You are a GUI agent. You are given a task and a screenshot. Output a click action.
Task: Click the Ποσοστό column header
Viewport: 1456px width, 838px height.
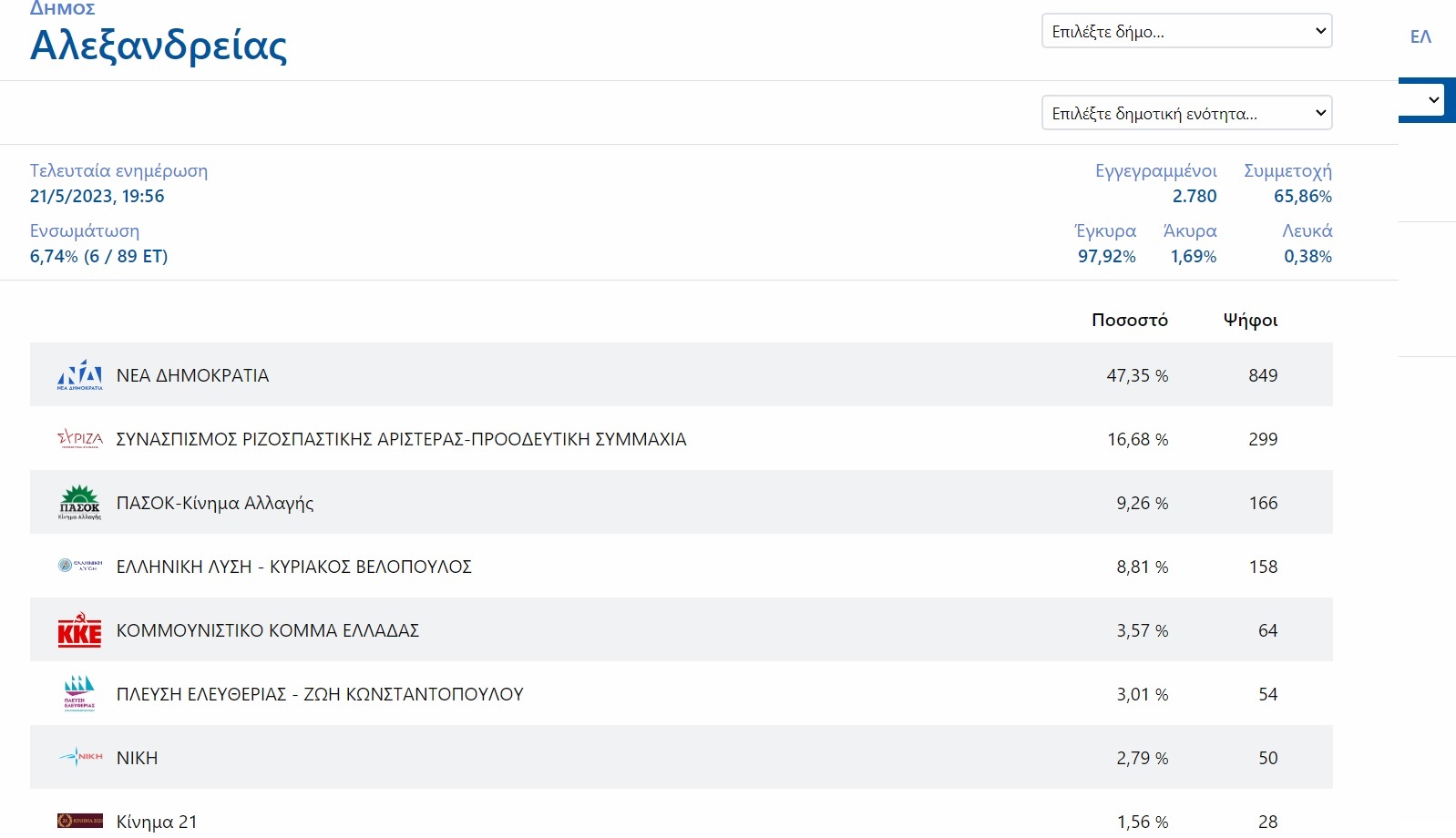pos(1130,320)
